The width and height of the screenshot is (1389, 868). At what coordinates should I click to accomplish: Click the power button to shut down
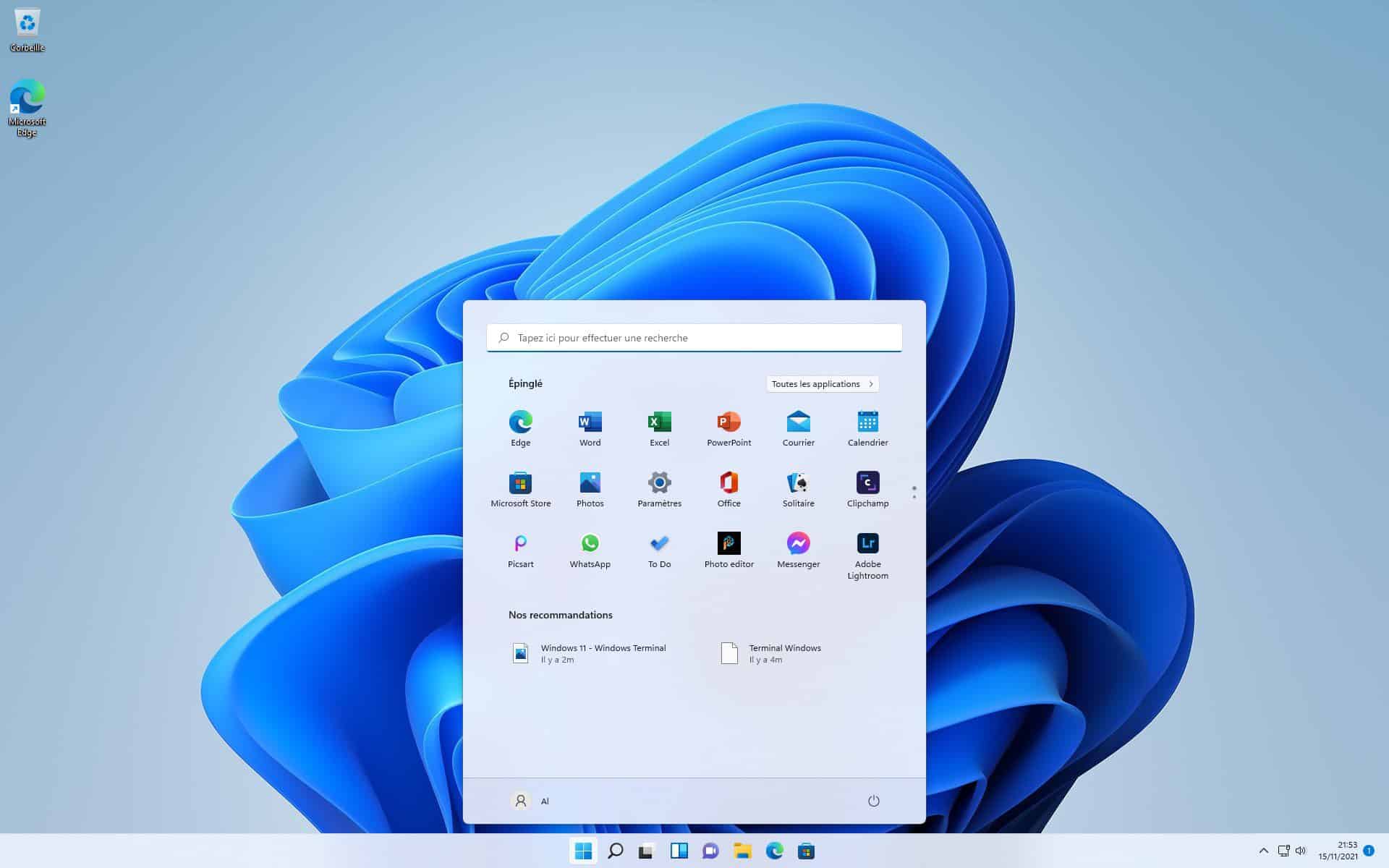point(873,800)
